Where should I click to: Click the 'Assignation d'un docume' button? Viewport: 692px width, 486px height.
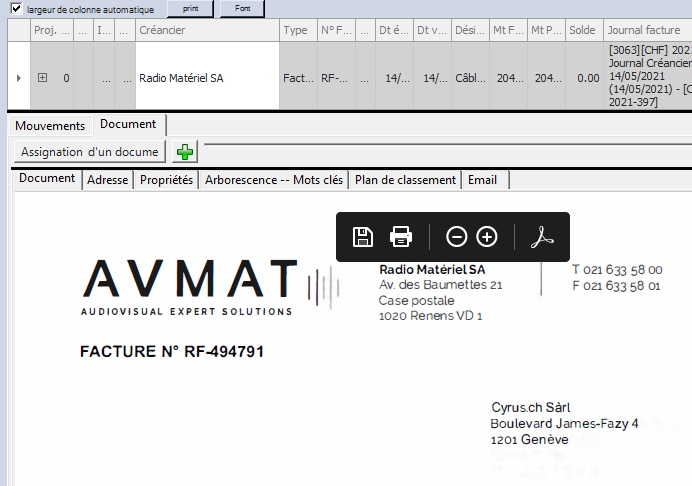coord(90,152)
